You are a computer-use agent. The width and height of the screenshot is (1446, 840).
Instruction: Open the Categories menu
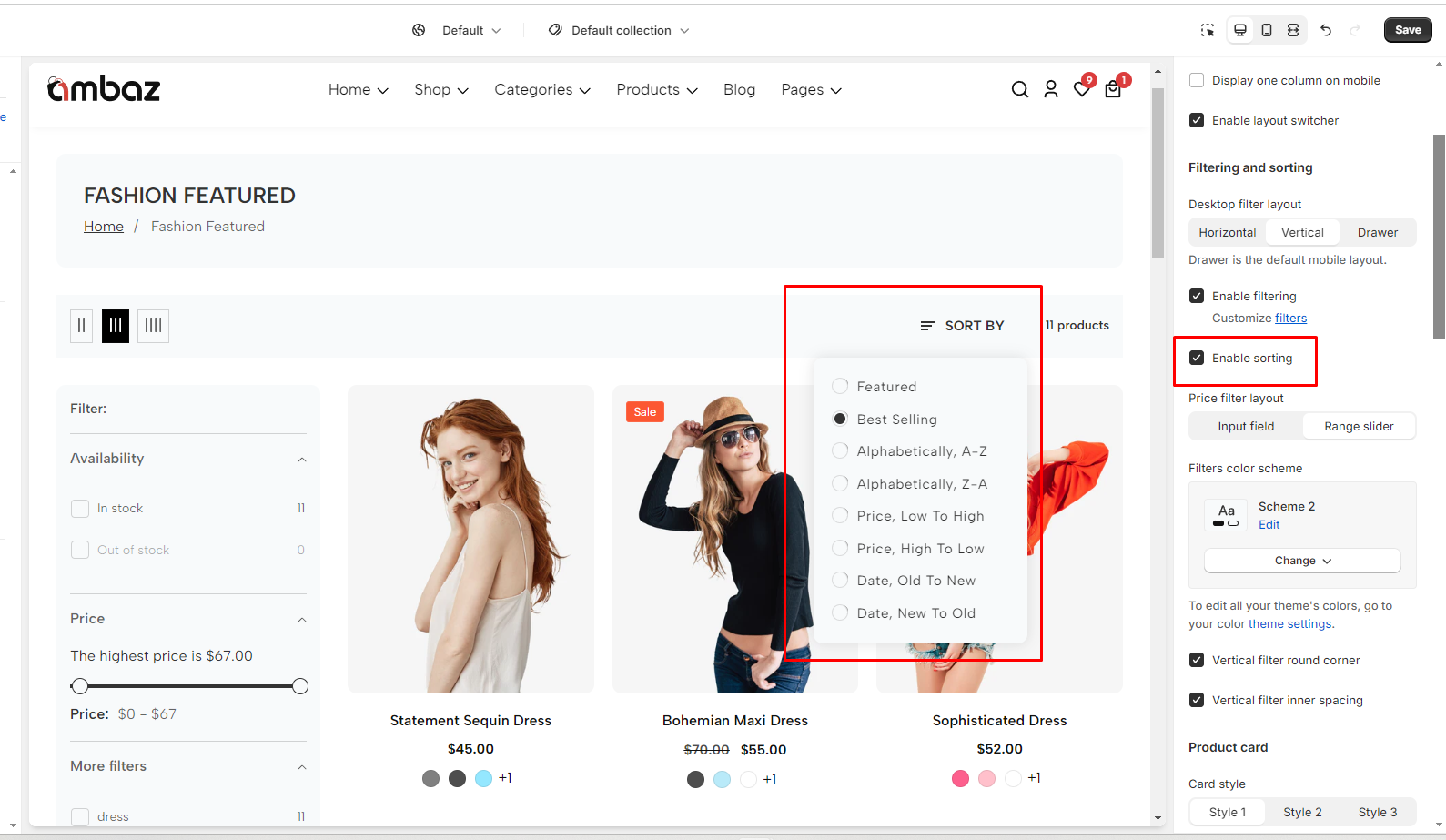pyautogui.click(x=542, y=89)
